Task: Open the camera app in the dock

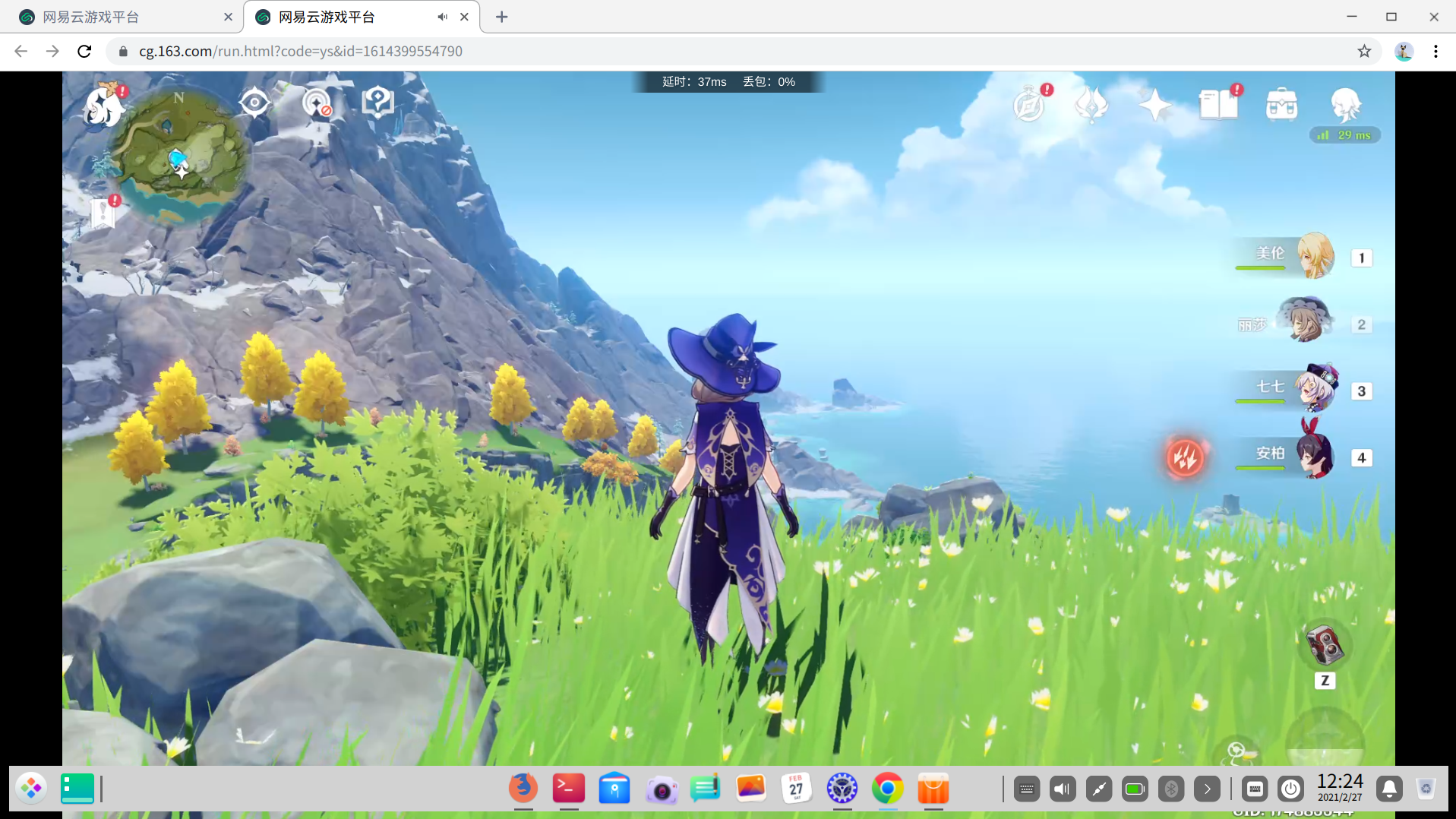Action: point(661,789)
